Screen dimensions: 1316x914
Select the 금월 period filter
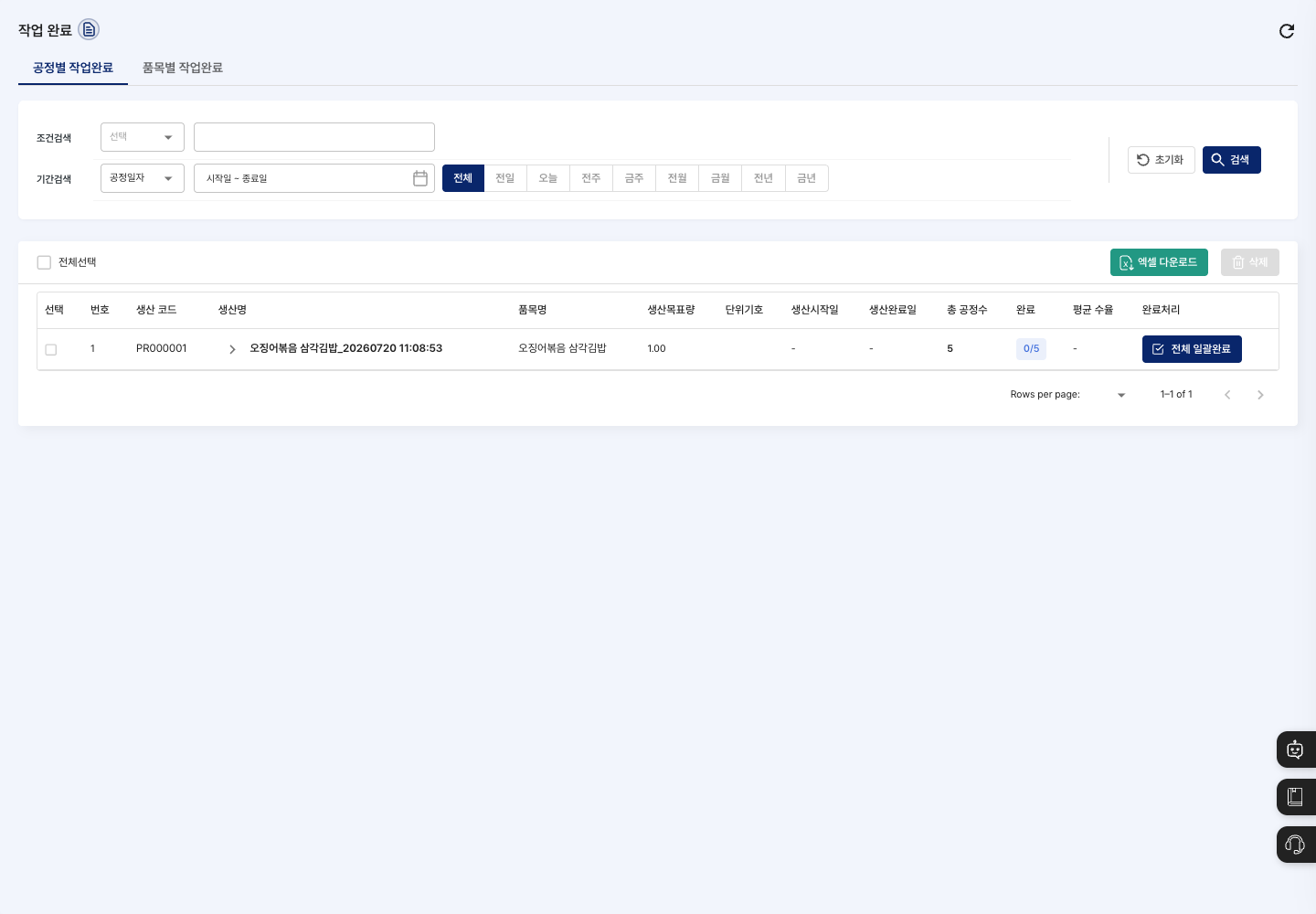click(x=720, y=178)
